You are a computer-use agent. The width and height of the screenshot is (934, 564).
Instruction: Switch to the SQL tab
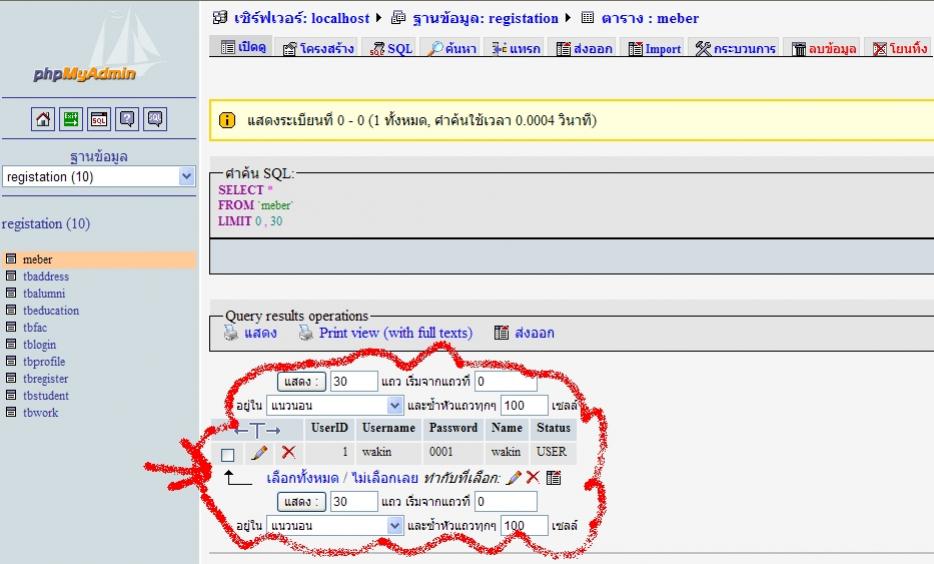[391, 48]
